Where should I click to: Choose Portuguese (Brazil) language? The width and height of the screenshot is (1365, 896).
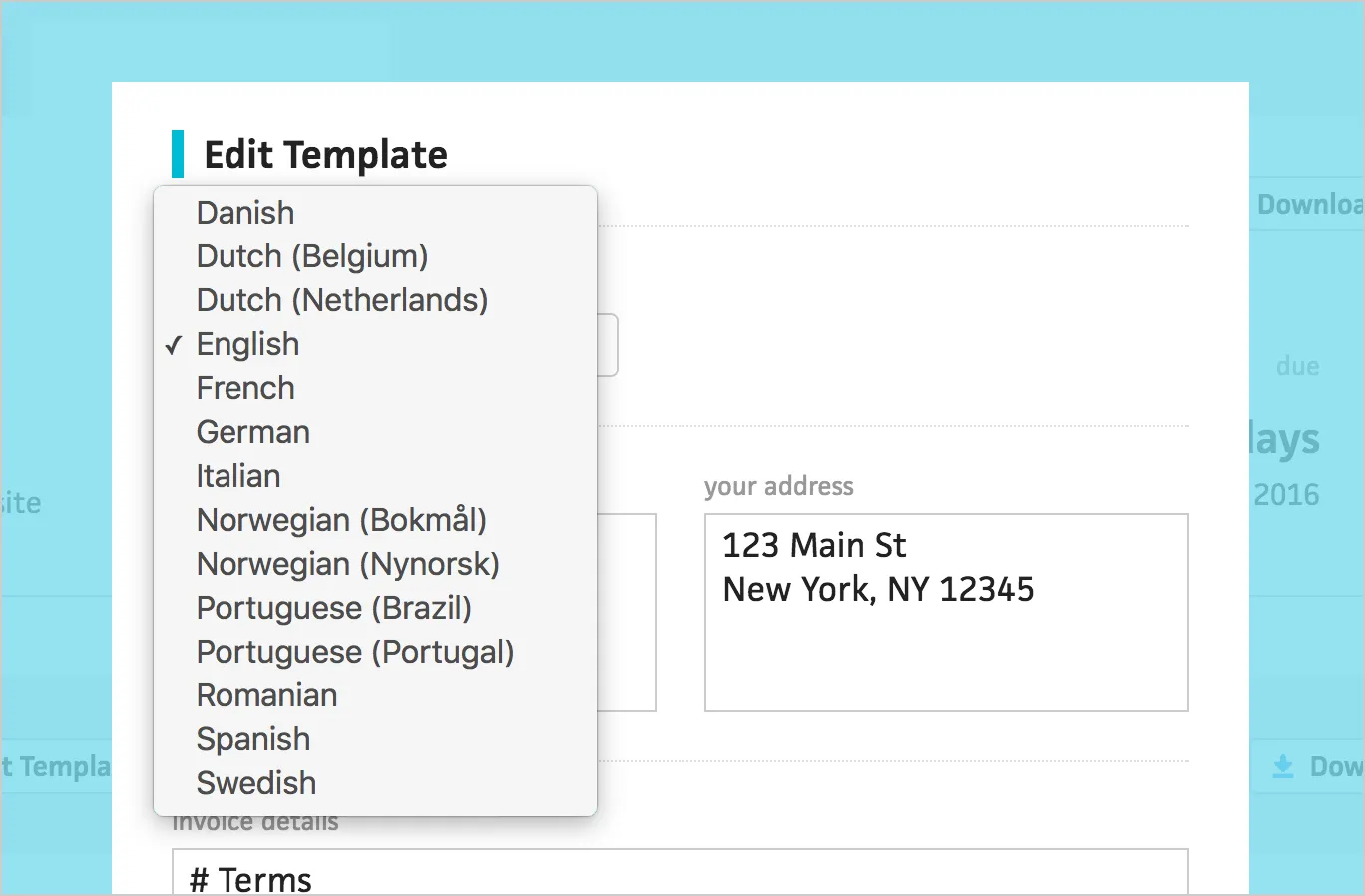(x=334, y=608)
